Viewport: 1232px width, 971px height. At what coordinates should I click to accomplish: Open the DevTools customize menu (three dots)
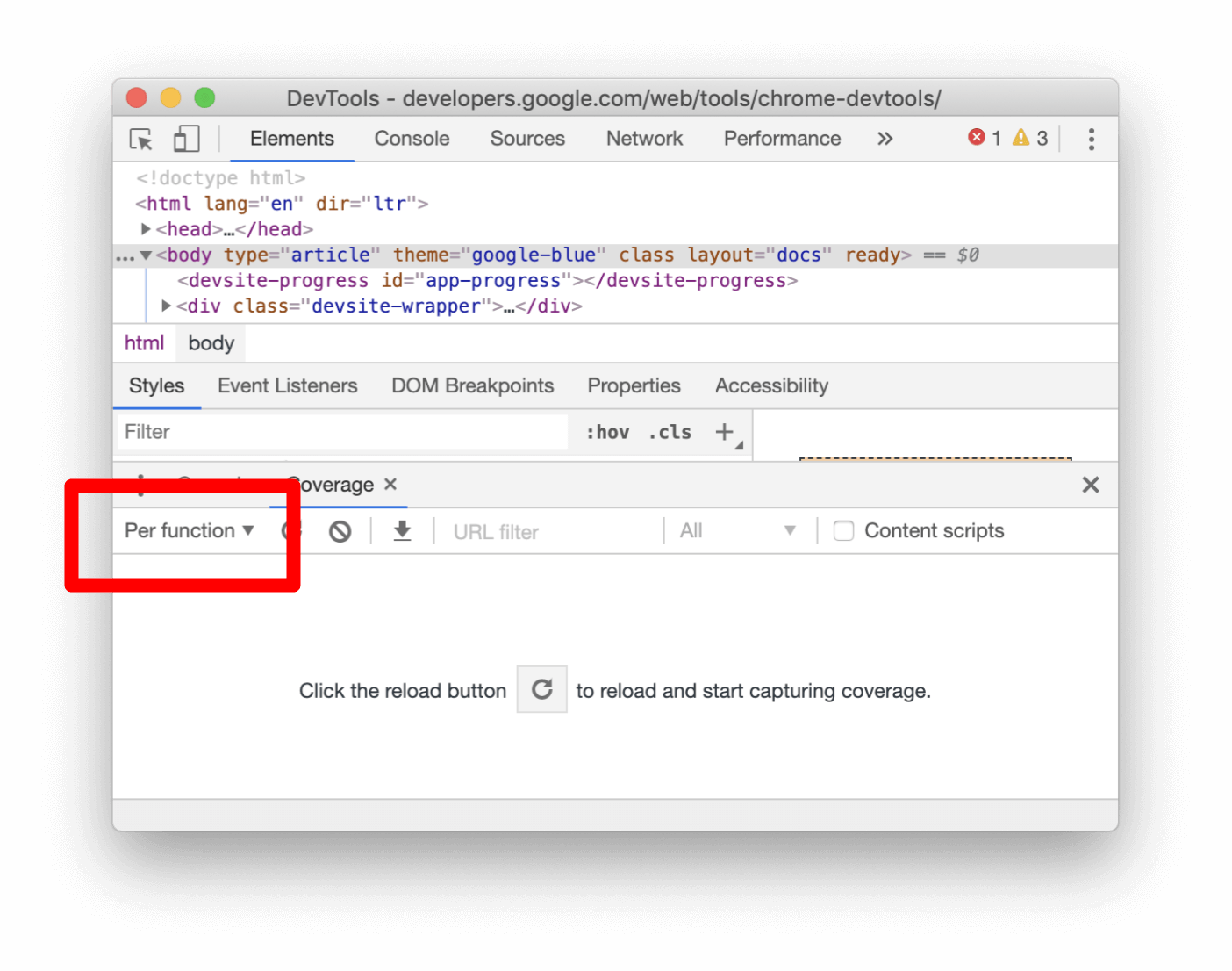pos(1091,139)
